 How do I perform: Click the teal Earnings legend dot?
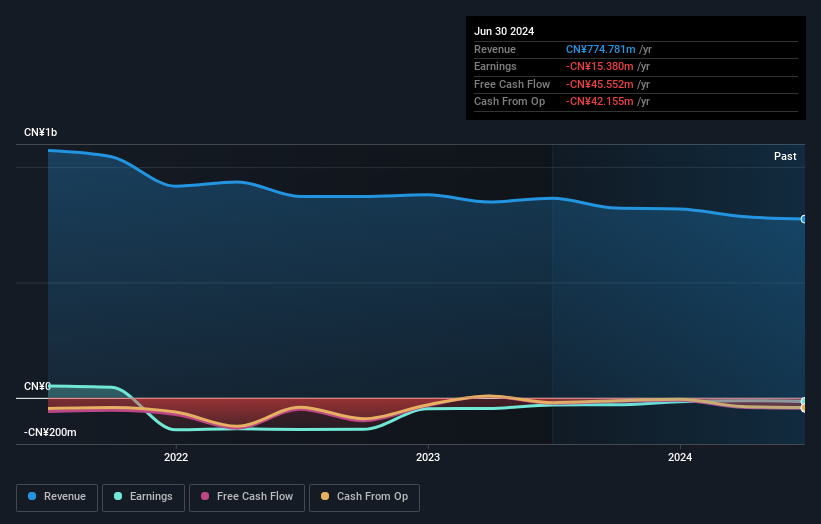click(x=118, y=496)
